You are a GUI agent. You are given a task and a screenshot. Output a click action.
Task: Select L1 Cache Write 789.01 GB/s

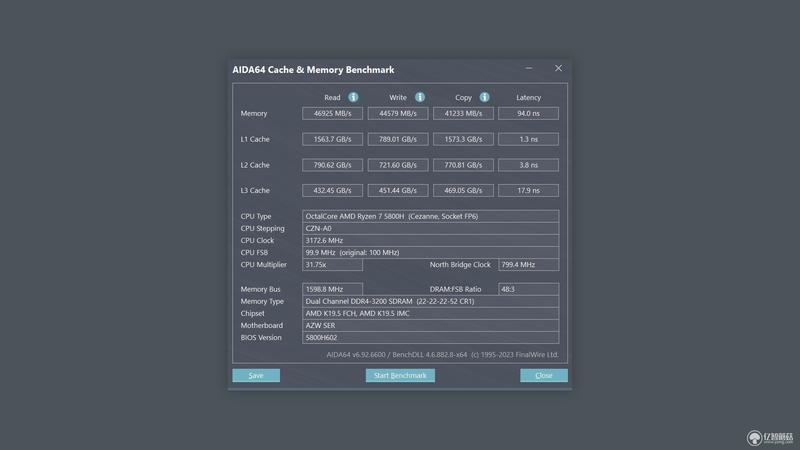point(398,139)
